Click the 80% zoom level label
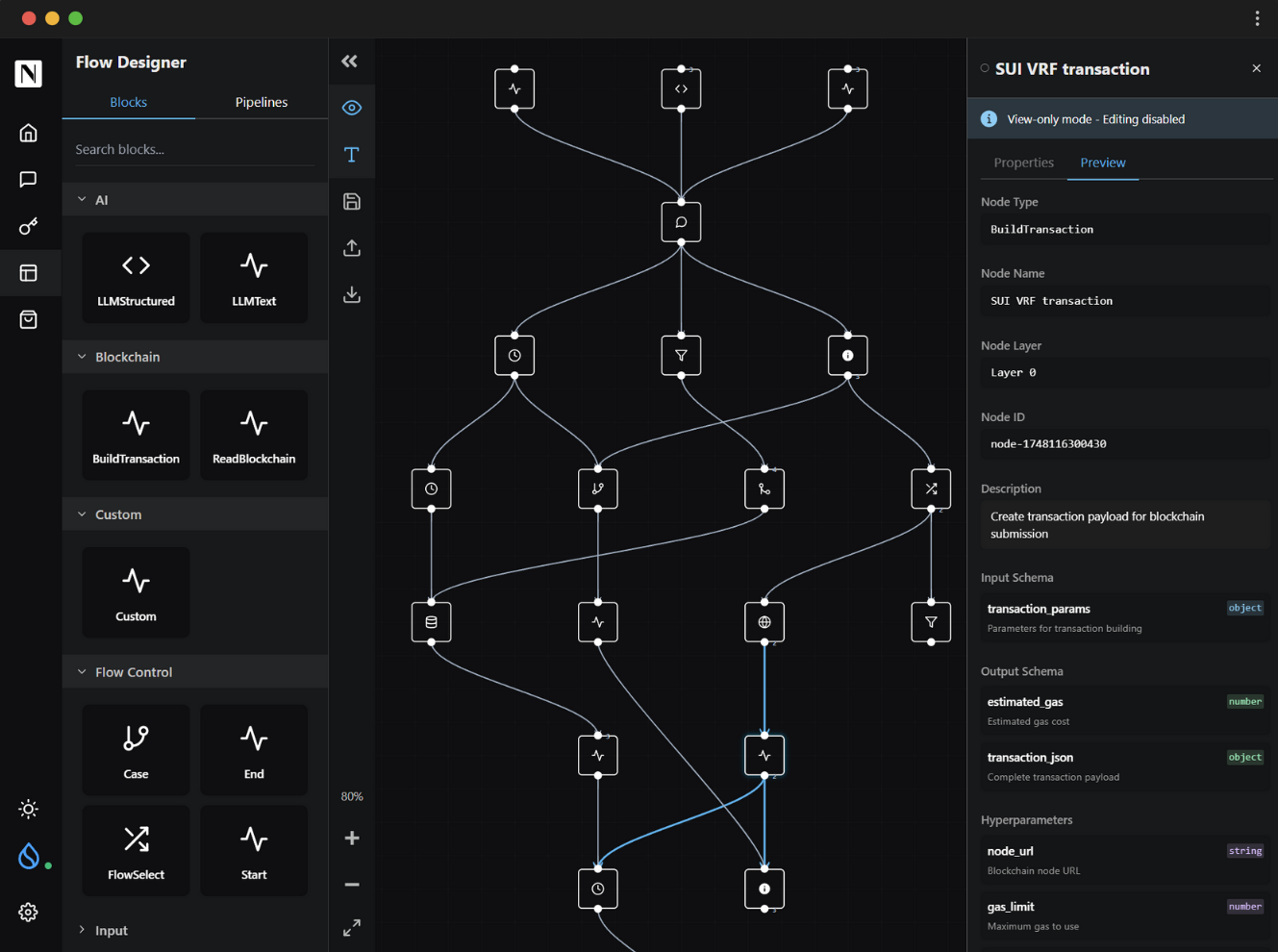The image size is (1278, 952). (x=352, y=796)
